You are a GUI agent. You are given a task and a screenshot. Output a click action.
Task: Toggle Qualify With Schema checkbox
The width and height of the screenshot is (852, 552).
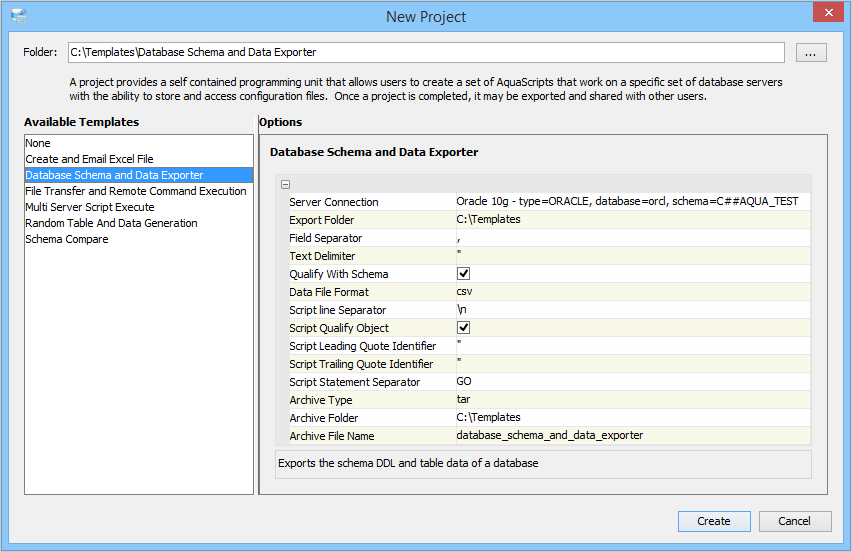[x=464, y=274]
